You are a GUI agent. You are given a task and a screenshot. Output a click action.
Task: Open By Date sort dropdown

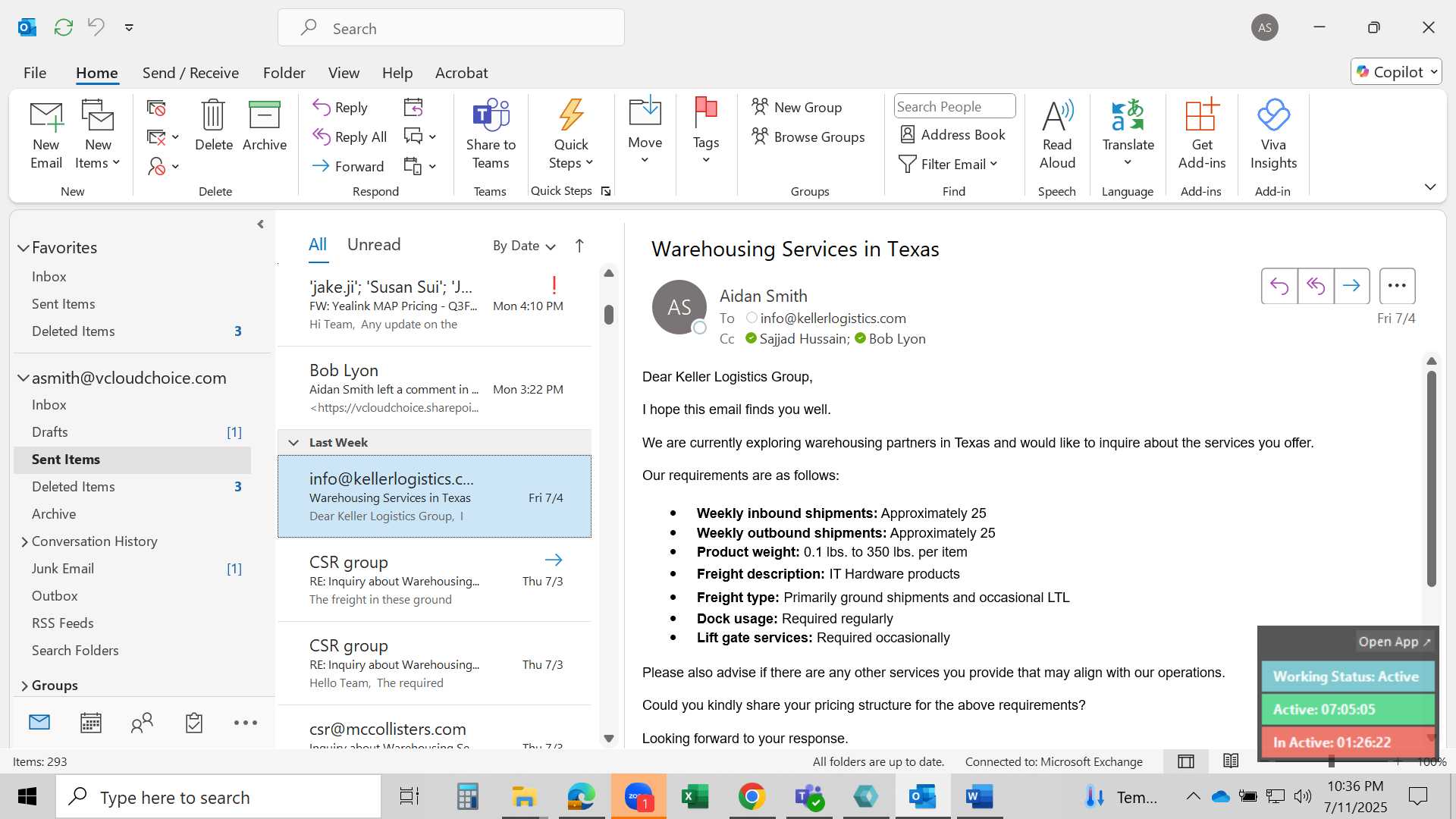[524, 246]
